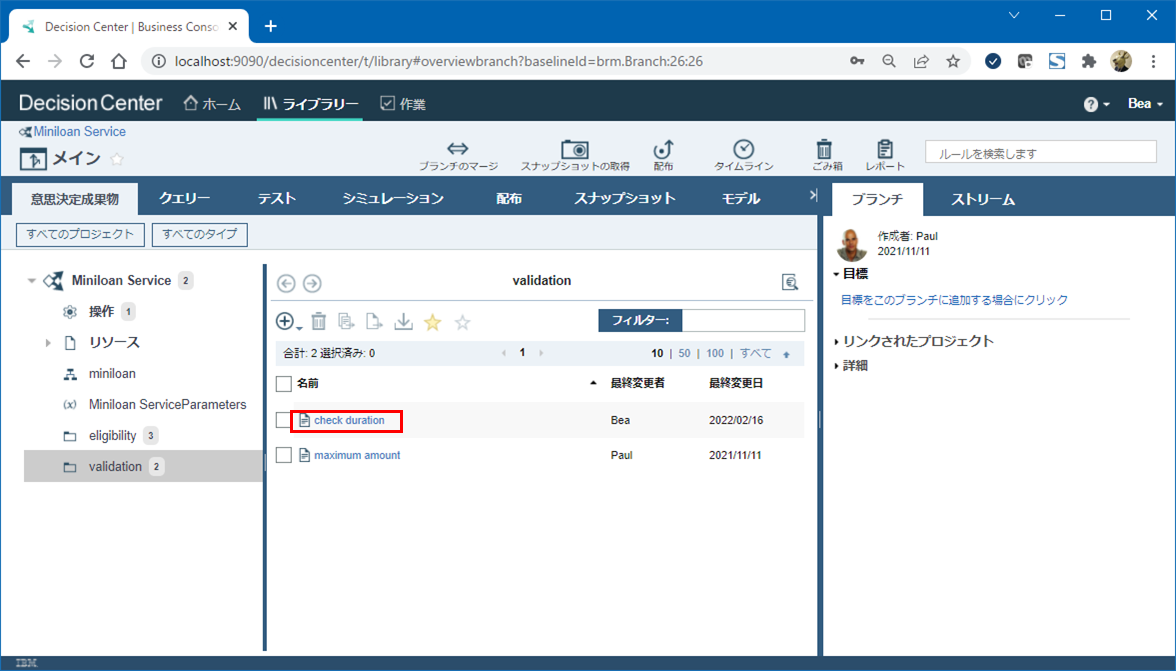Image resolution: width=1176 pixels, height=671 pixels.
Task: Check the box for maximum amount
Action: [284, 455]
